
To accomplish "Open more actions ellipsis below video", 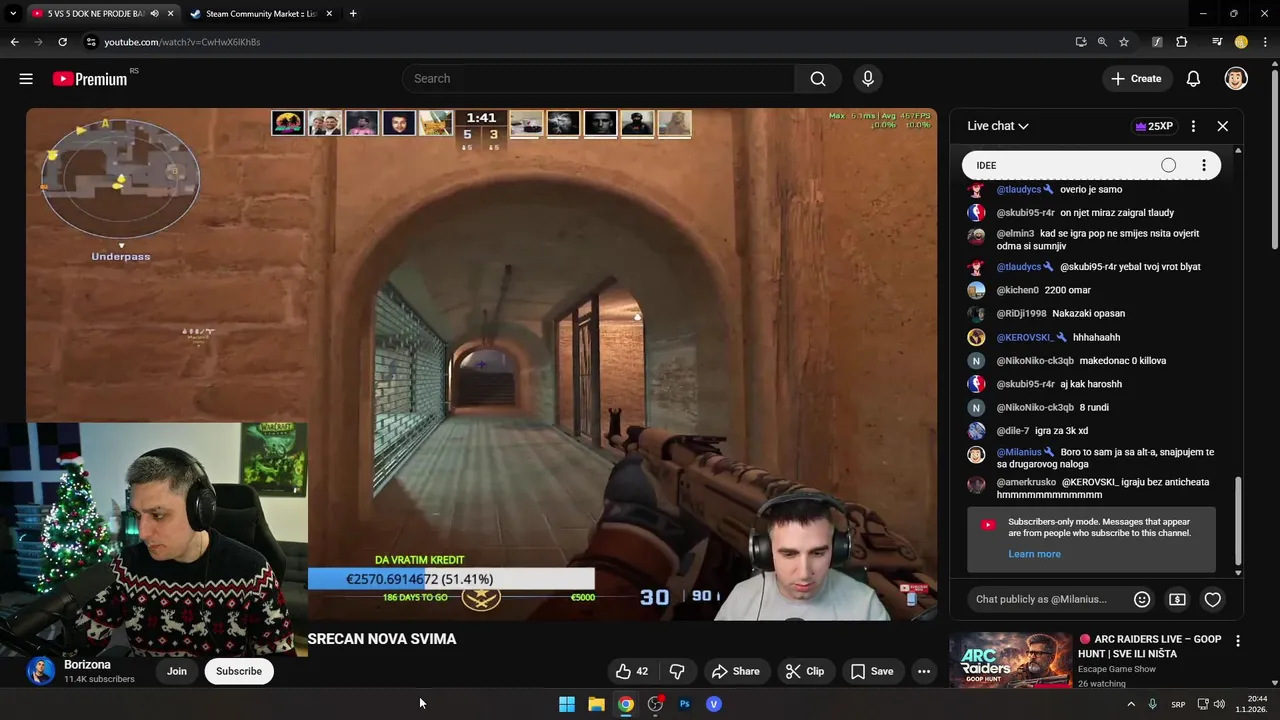I will 924,671.
